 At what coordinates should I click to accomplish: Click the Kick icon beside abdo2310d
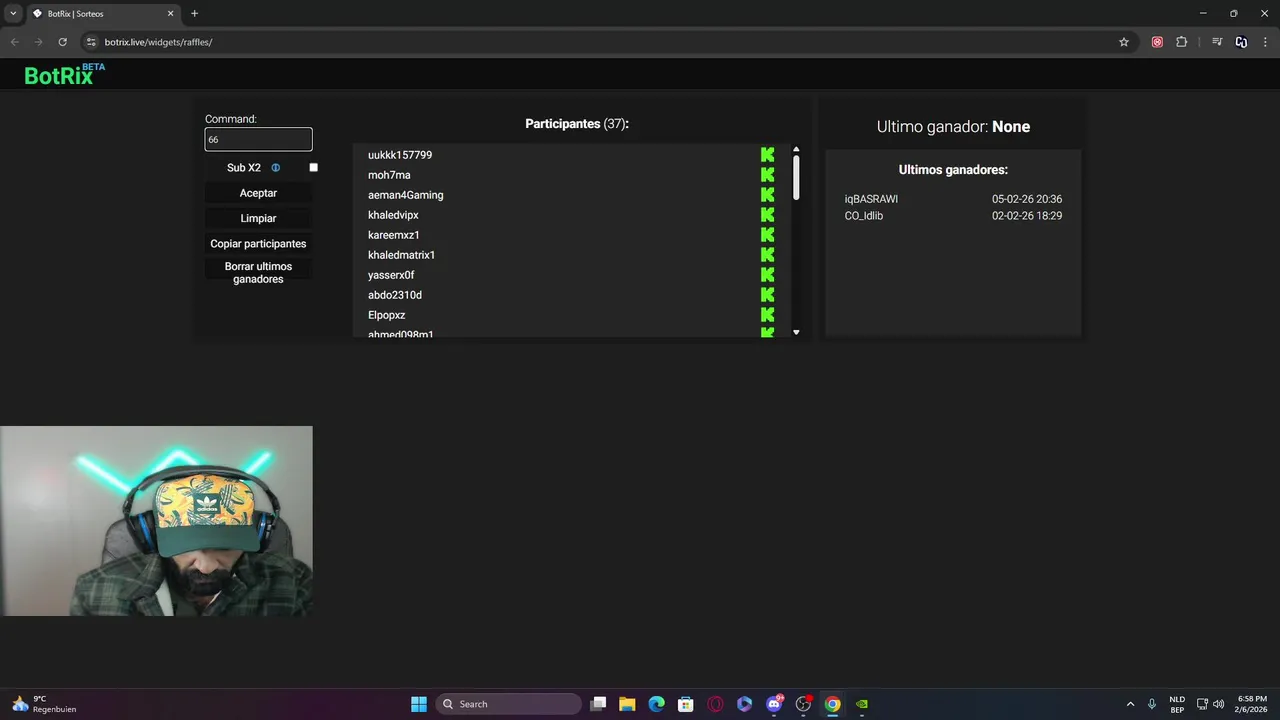(767, 295)
